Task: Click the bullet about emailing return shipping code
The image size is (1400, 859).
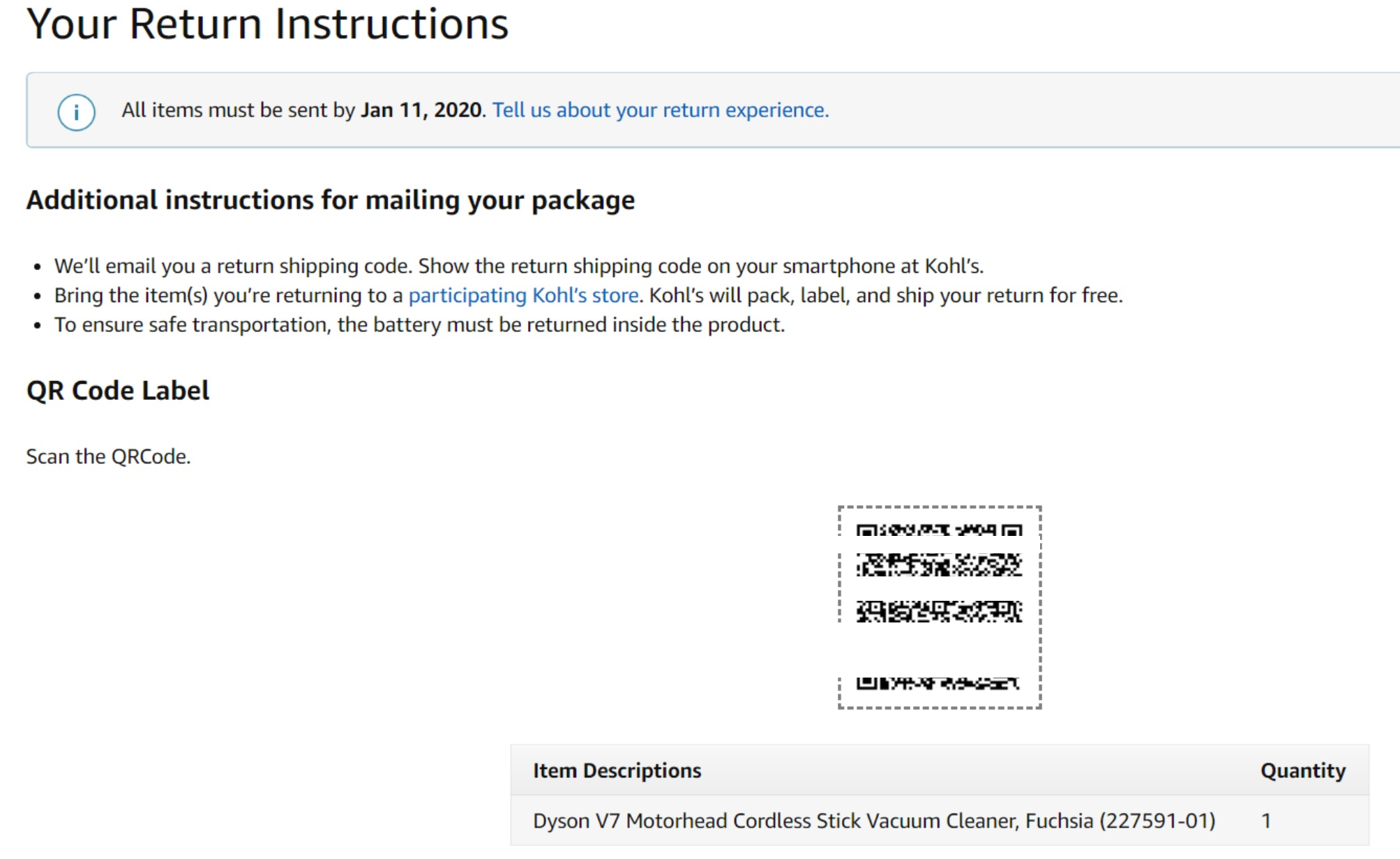Action: click(519, 266)
